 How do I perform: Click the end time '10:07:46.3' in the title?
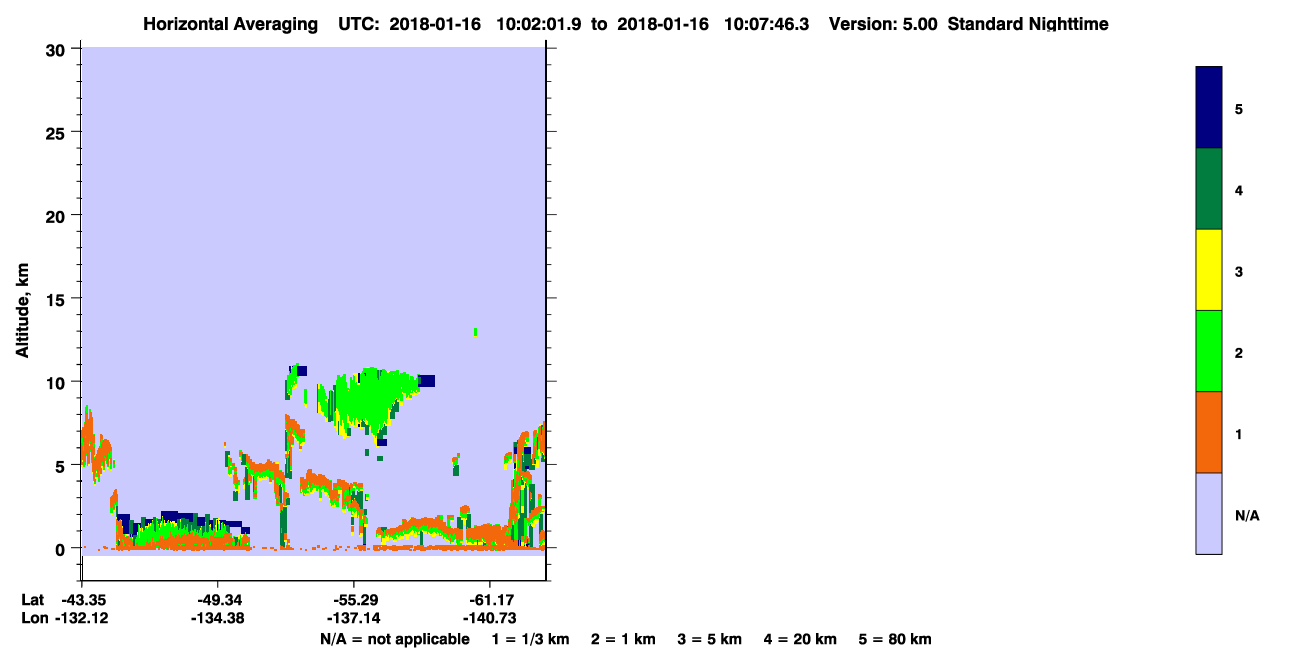[768, 24]
